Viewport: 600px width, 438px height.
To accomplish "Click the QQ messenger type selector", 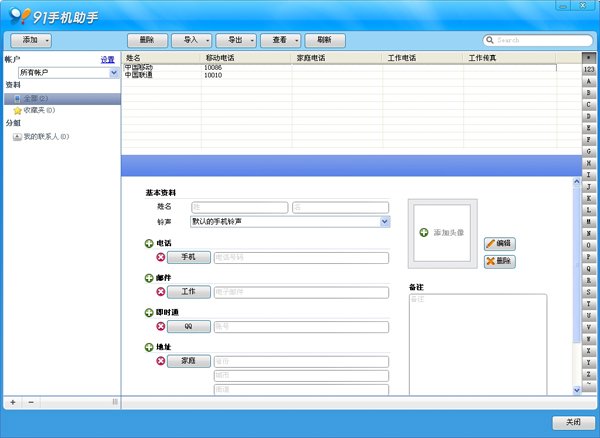I will click(x=189, y=326).
